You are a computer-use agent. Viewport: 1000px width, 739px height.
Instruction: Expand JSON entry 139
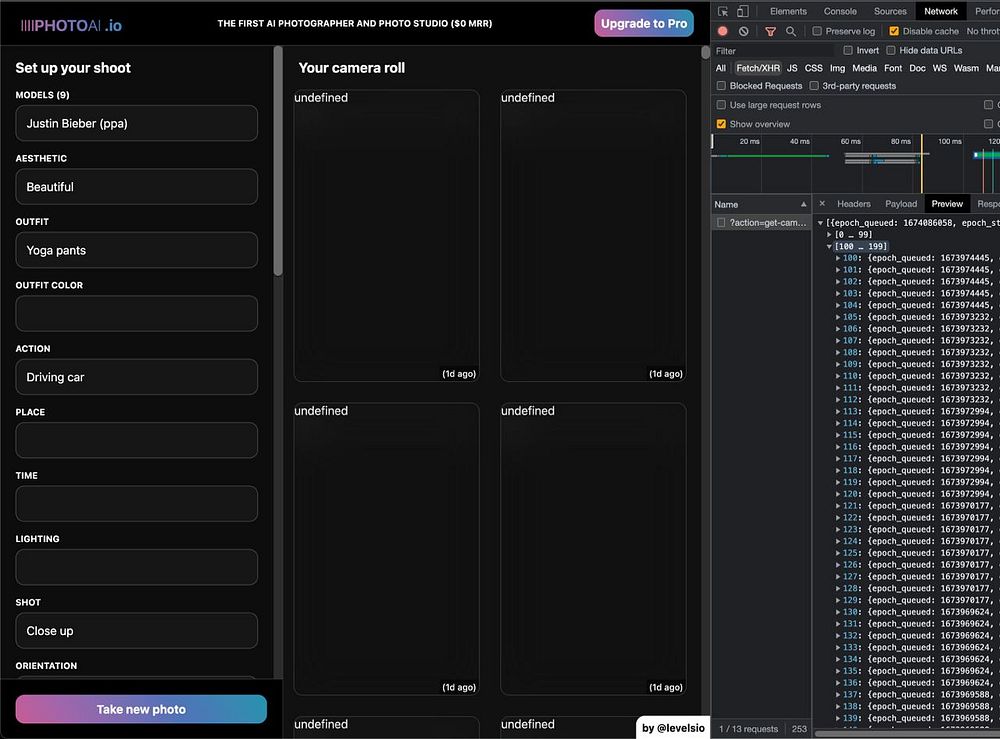[x=838, y=718]
